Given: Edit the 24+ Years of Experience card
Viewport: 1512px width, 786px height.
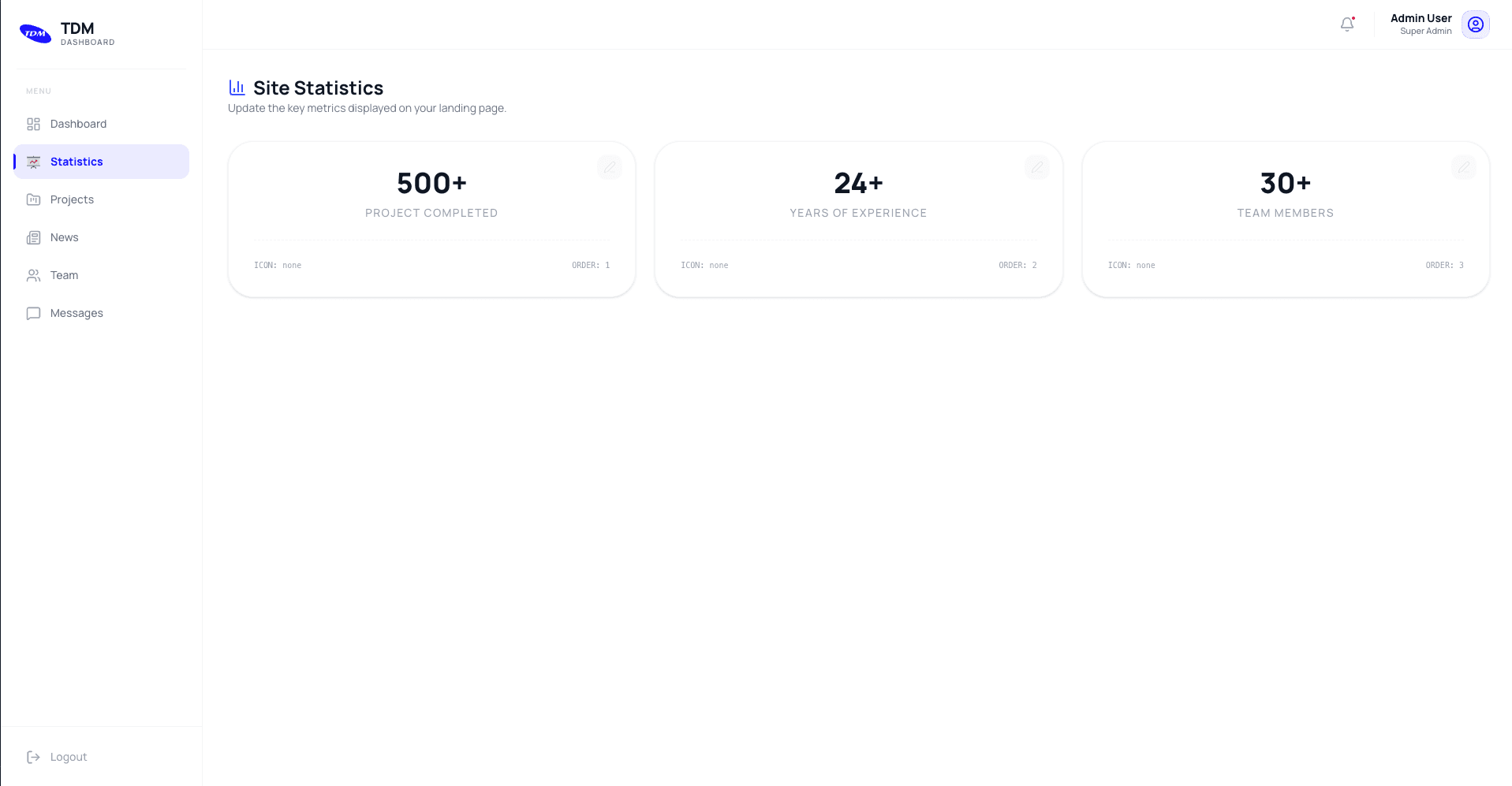Looking at the screenshot, I should [x=1036, y=167].
